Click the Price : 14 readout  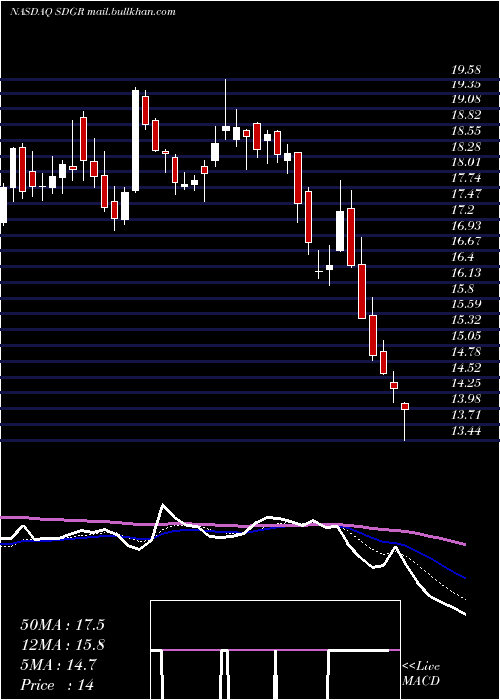pos(58,685)
